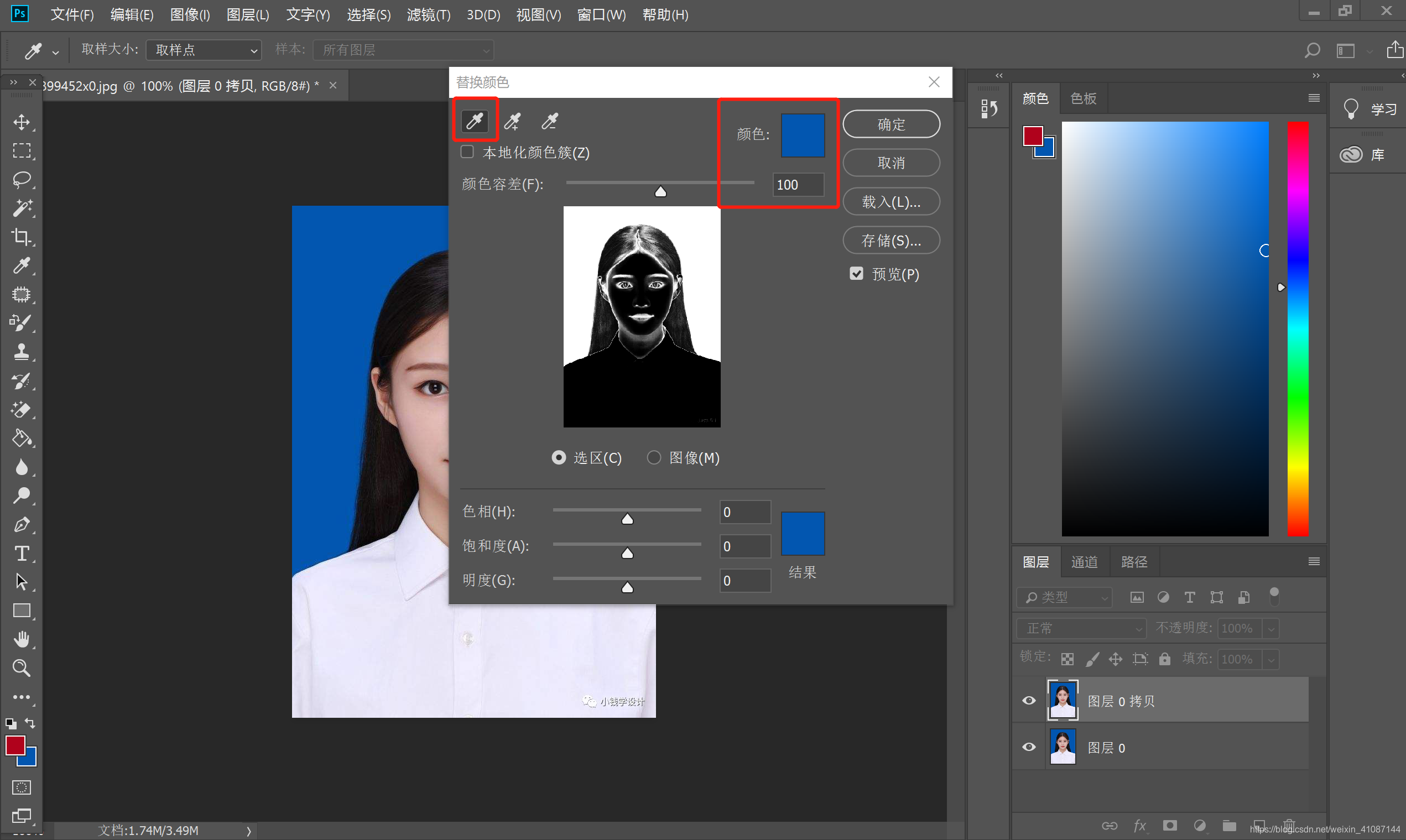
Task: Select the Lasso tool
Action: point(22,179)
